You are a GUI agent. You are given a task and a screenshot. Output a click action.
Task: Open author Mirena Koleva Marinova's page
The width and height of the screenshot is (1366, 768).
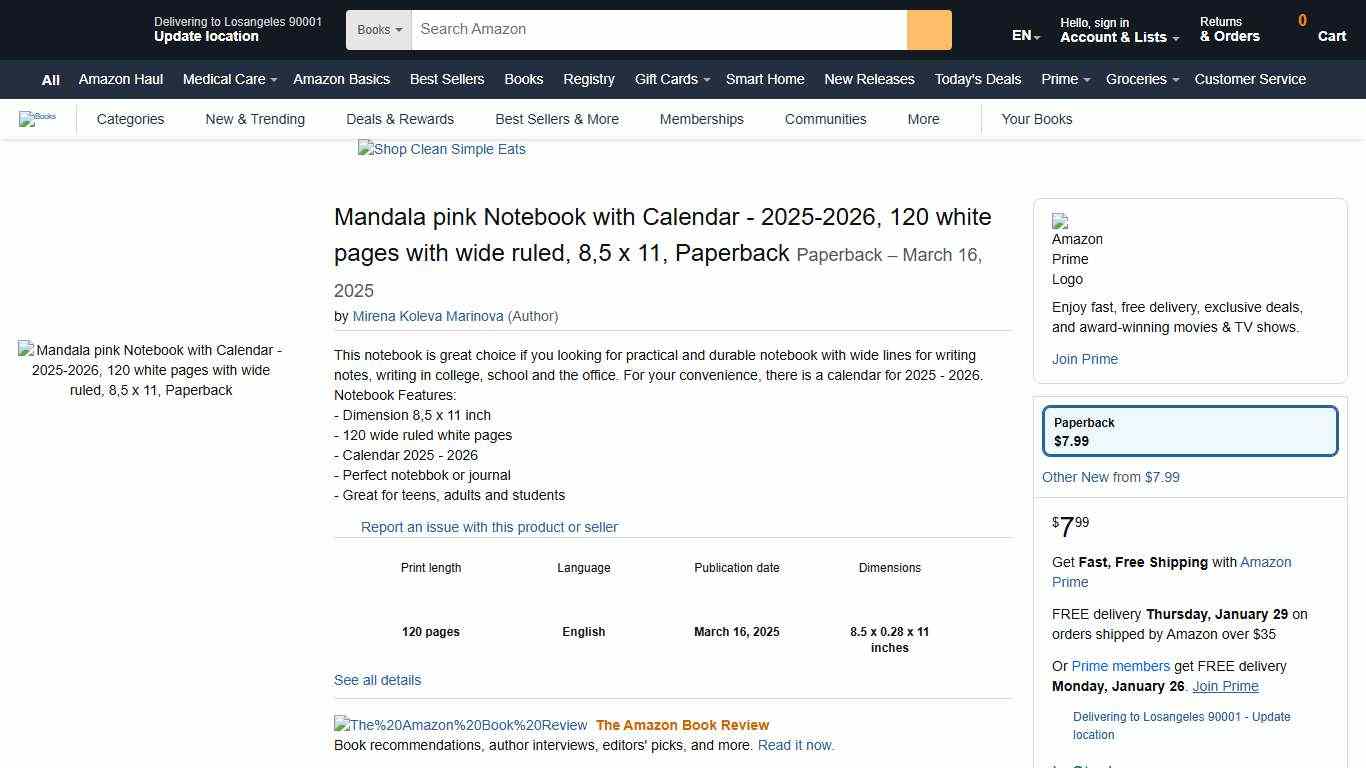428,316
